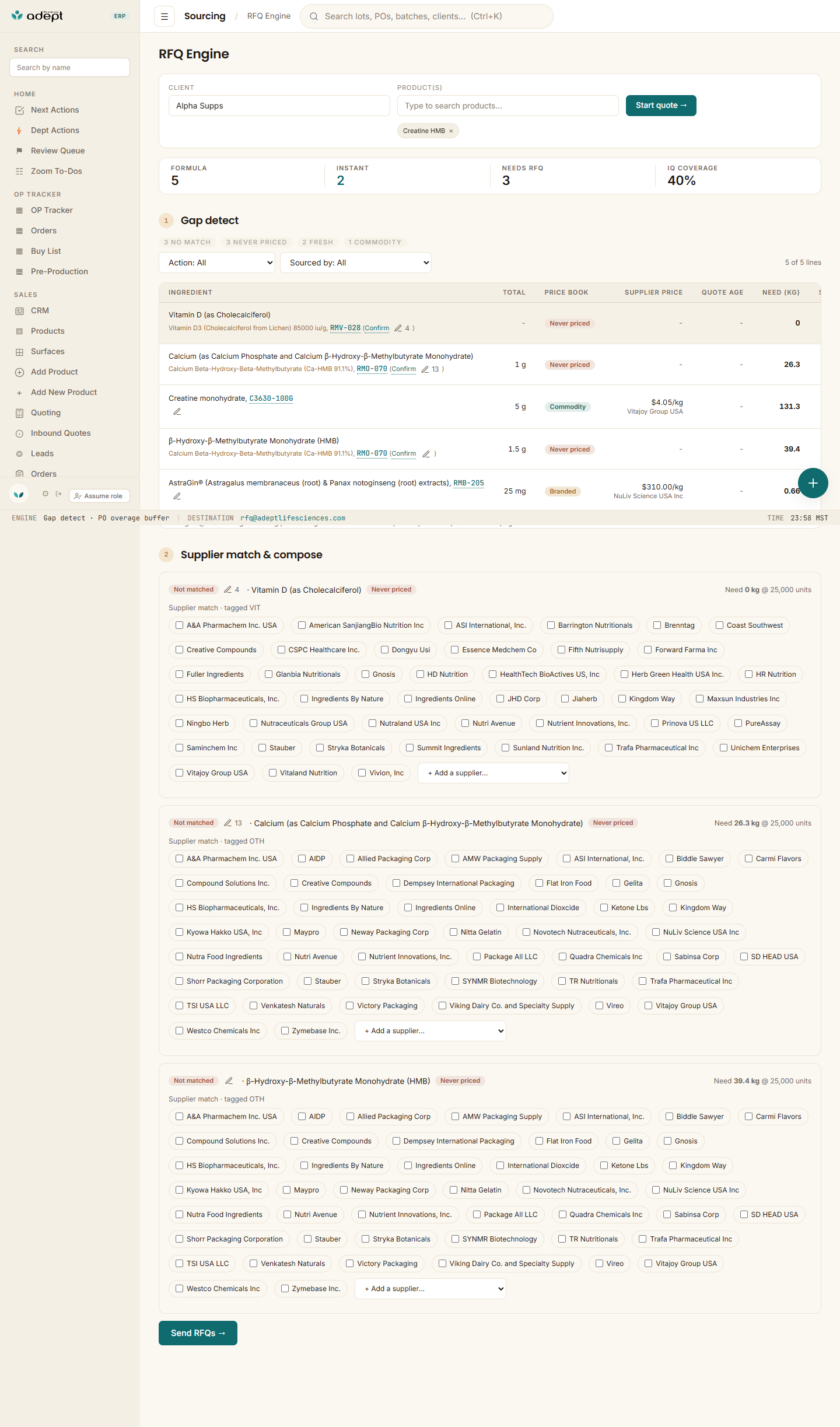Click the Add Product circled-plus icon
This screenshot has width=840, height=1427.
(x=19, y=372)
